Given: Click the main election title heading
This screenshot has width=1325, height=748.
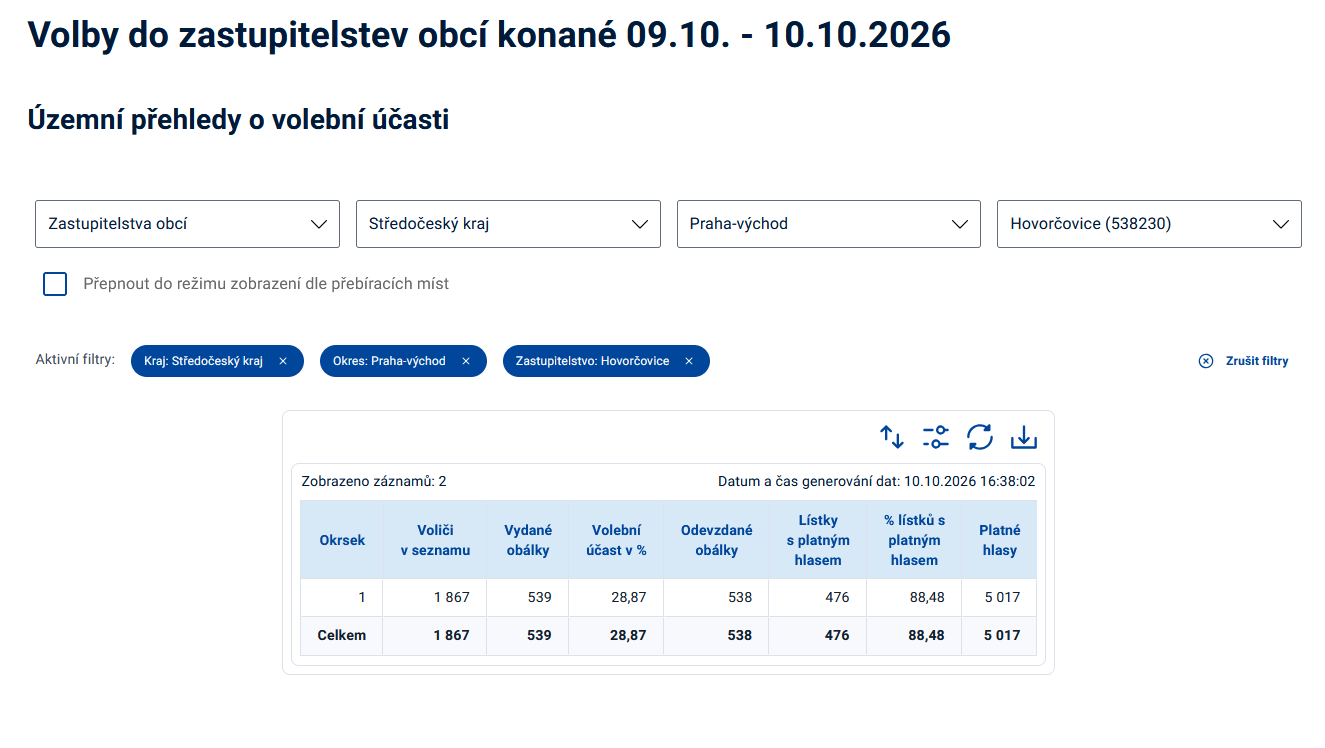Looking at the screenshot, I should (489, 35).
